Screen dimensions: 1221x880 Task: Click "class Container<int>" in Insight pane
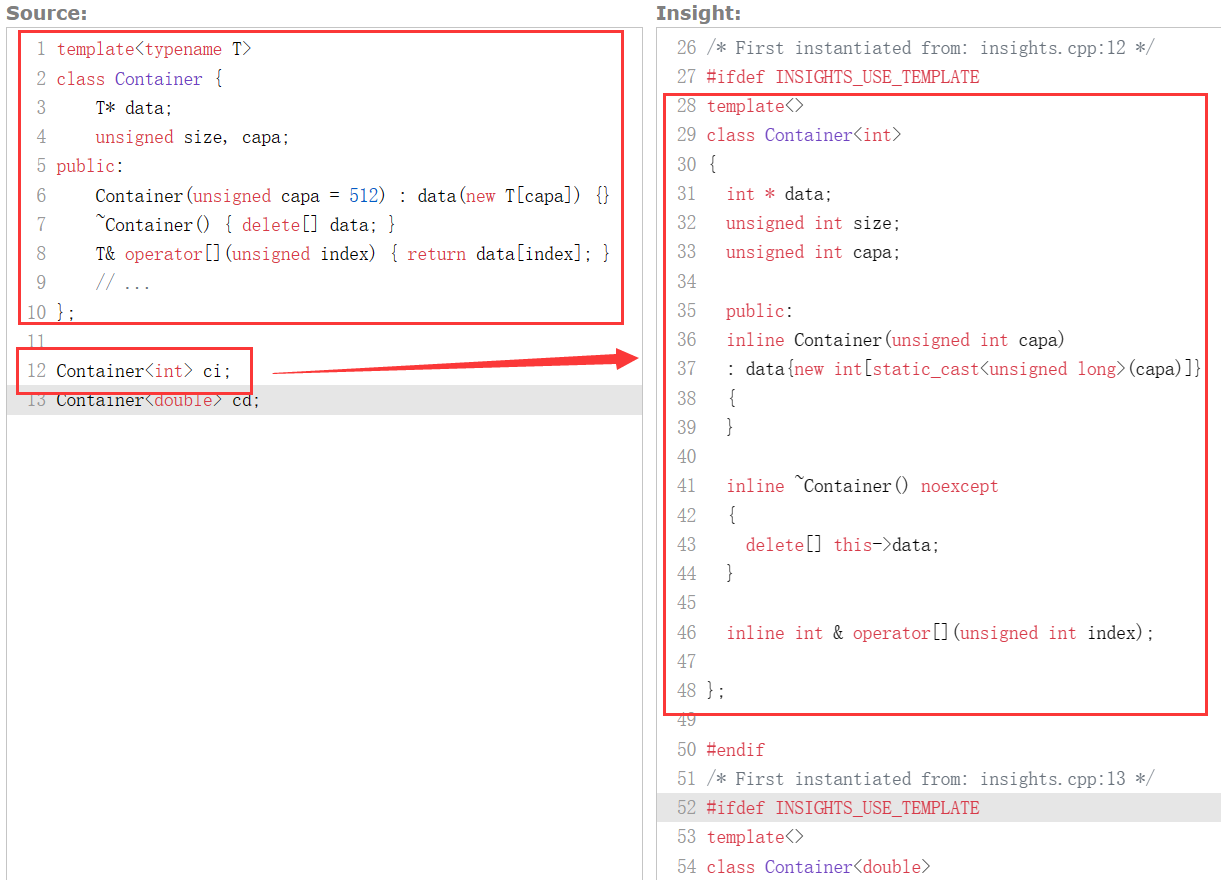[803, 135]
